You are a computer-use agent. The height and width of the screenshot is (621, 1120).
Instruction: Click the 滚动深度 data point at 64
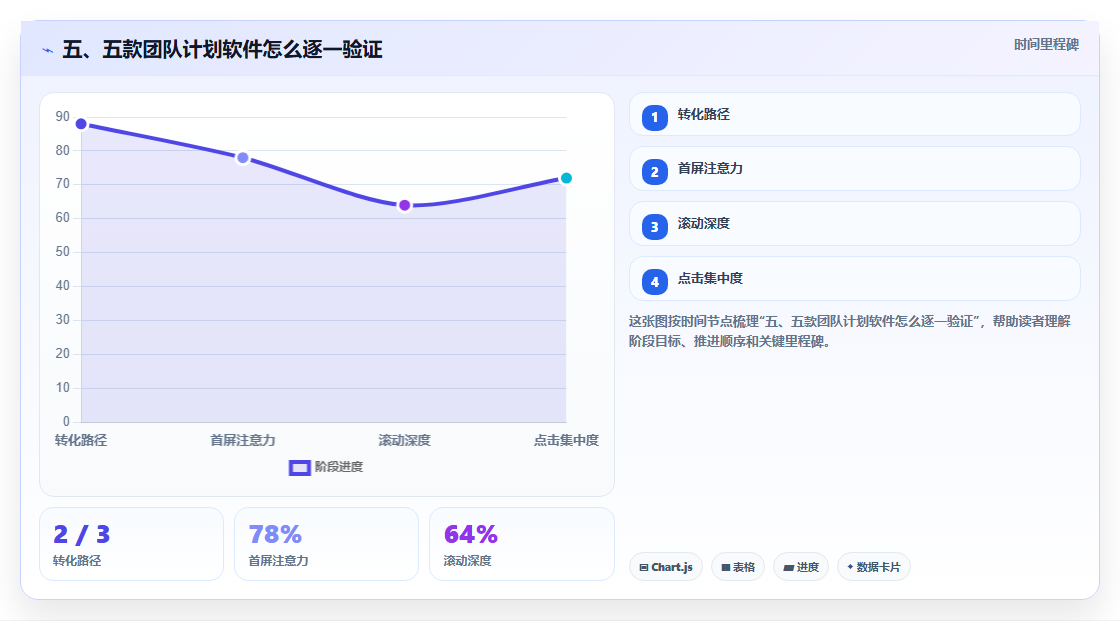point(404,206)
